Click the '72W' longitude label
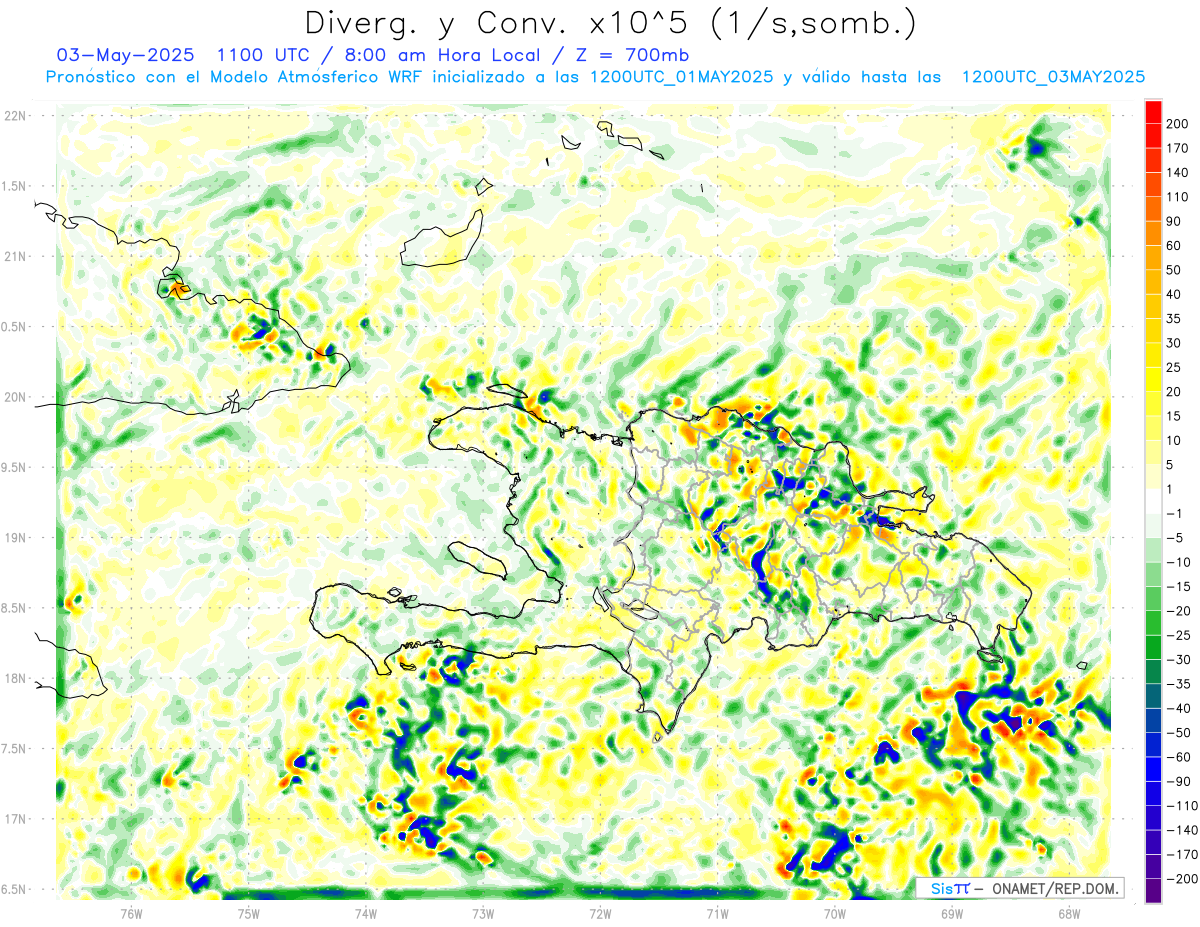The image size is (1200, 927). [x=600, y=913]
